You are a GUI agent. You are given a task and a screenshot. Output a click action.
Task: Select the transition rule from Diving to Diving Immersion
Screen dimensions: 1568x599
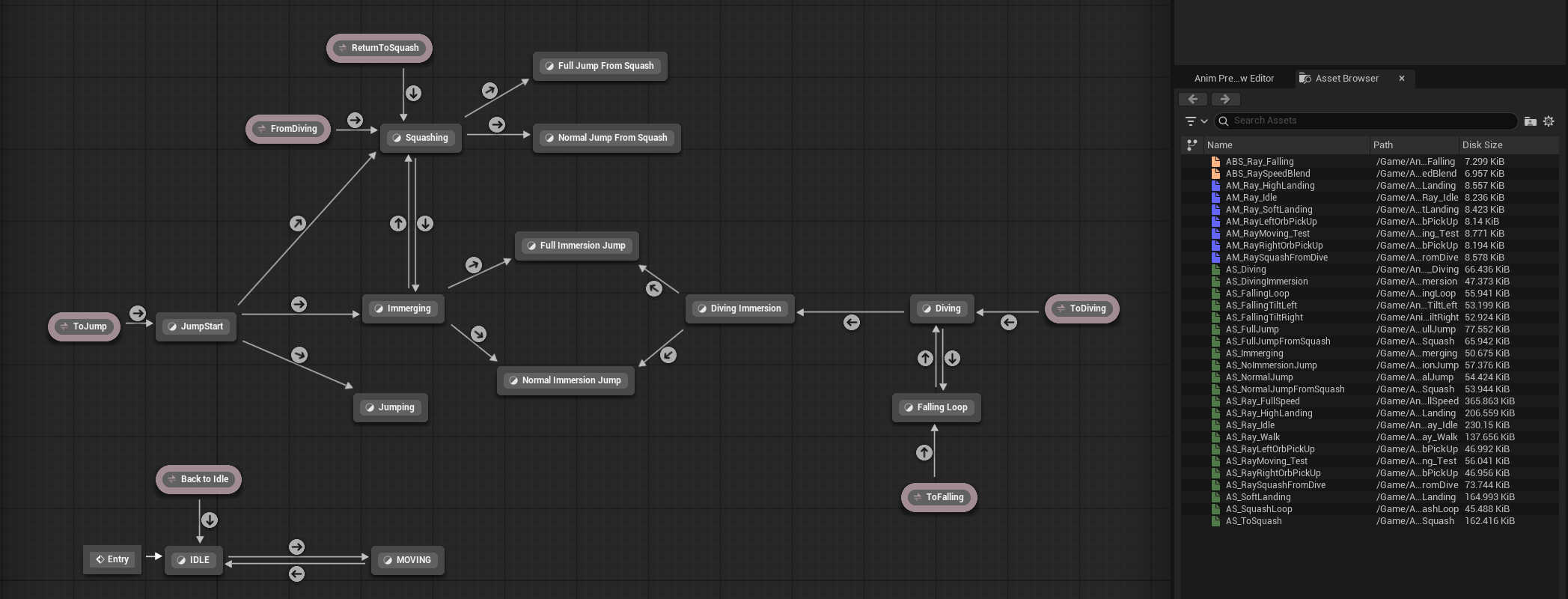coord(852,323)
